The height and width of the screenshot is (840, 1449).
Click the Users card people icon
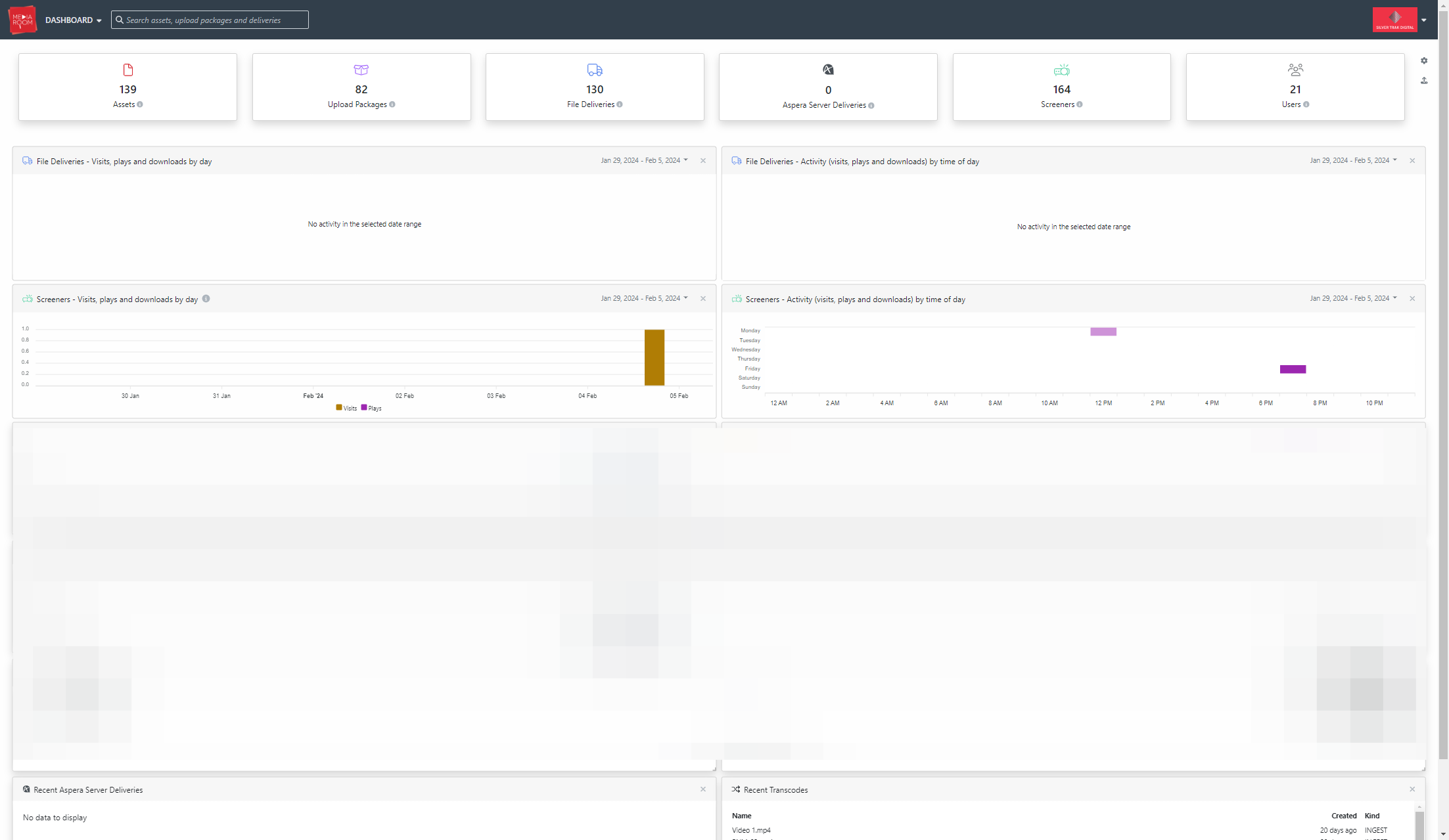pos(1295,70)
